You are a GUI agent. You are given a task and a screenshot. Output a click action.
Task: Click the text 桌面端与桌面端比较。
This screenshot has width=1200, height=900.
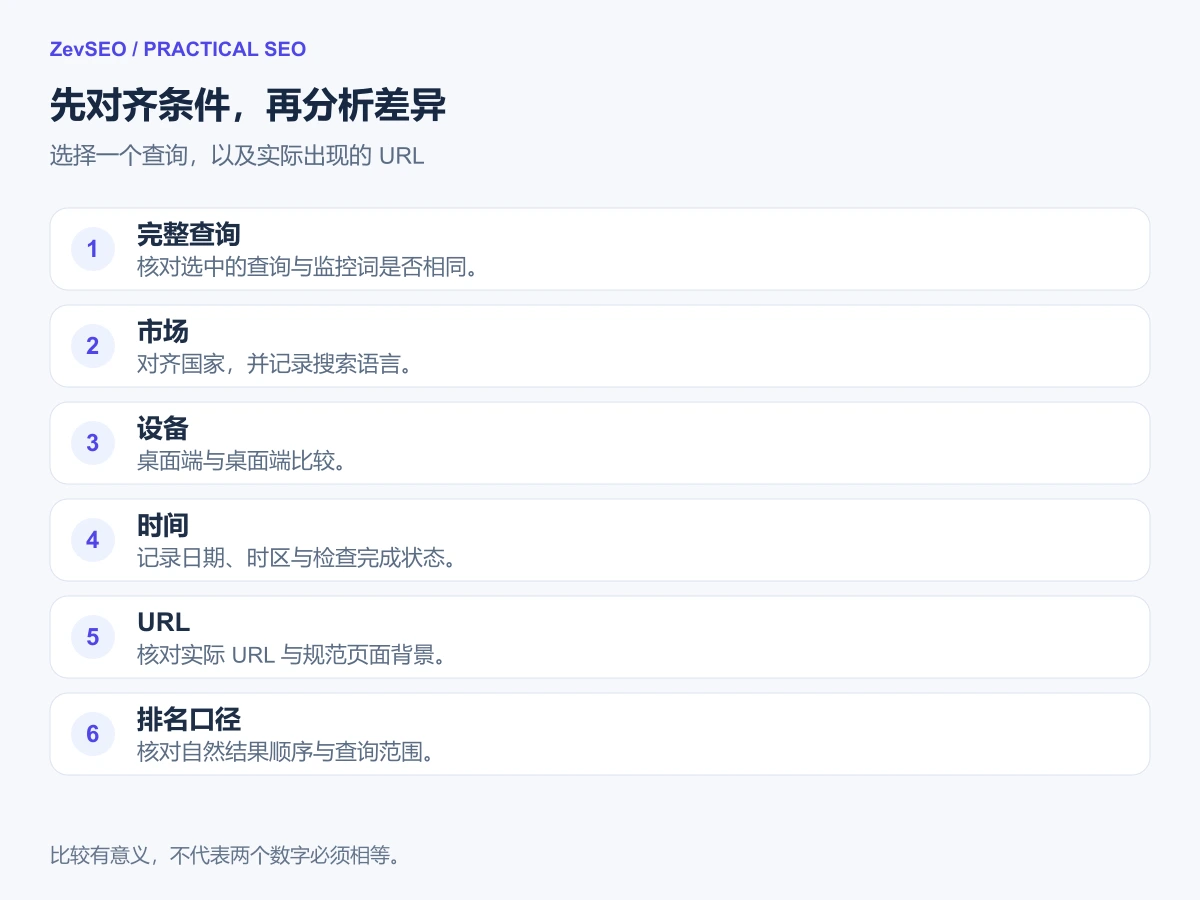coord(241,461)
